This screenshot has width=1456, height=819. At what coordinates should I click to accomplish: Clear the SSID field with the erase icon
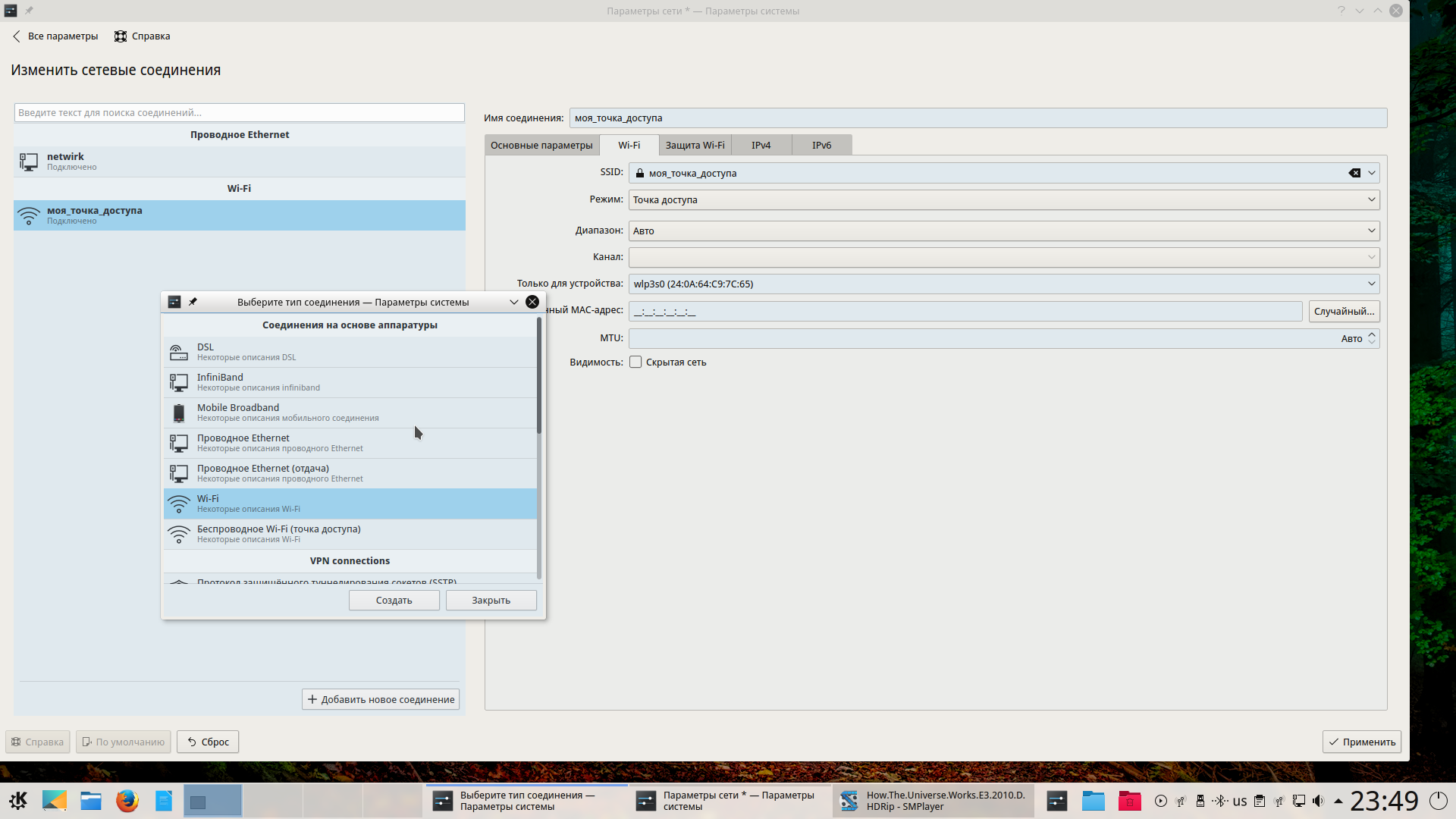[x=1354, y=173]
